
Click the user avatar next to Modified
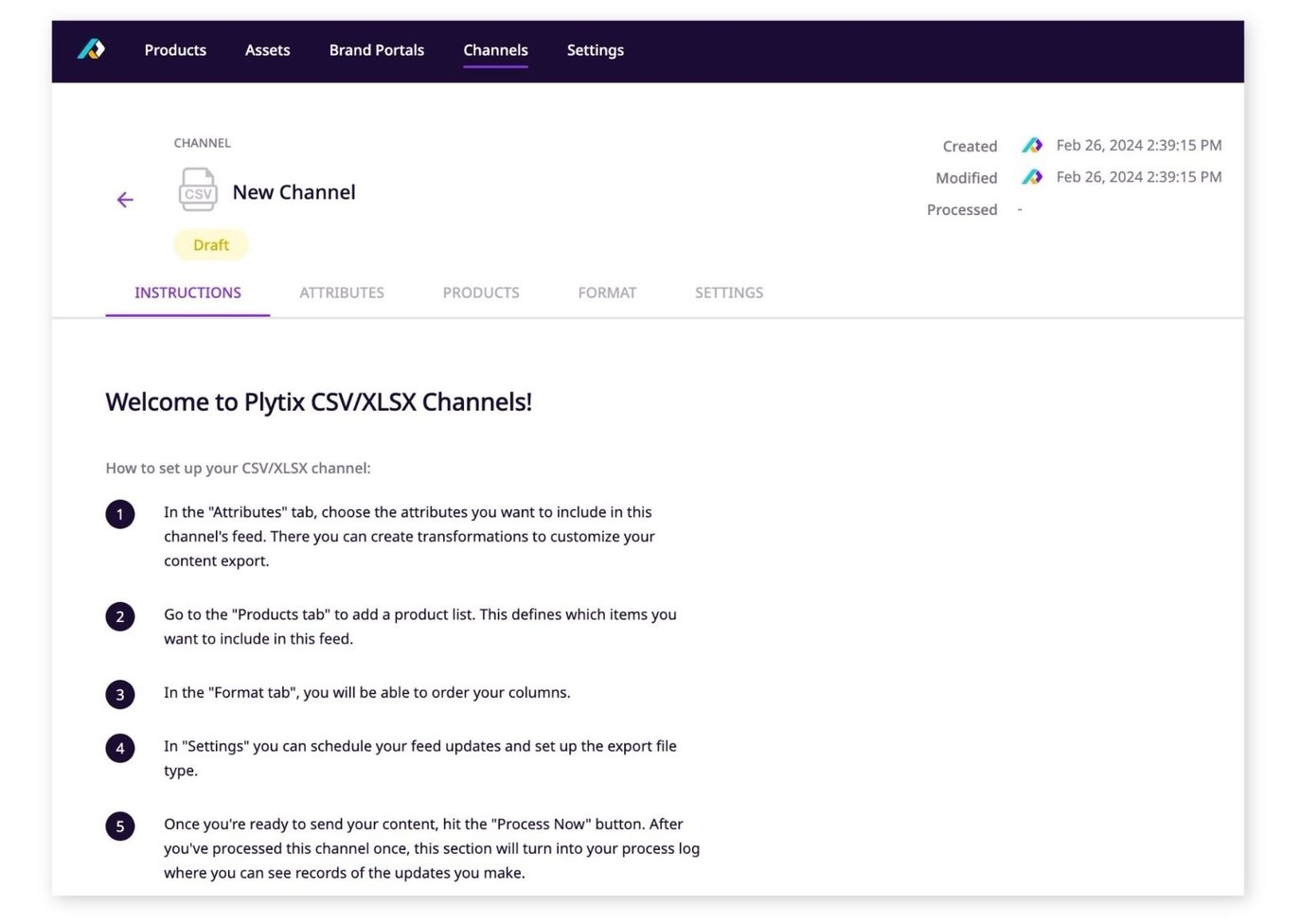[1032, 177]
